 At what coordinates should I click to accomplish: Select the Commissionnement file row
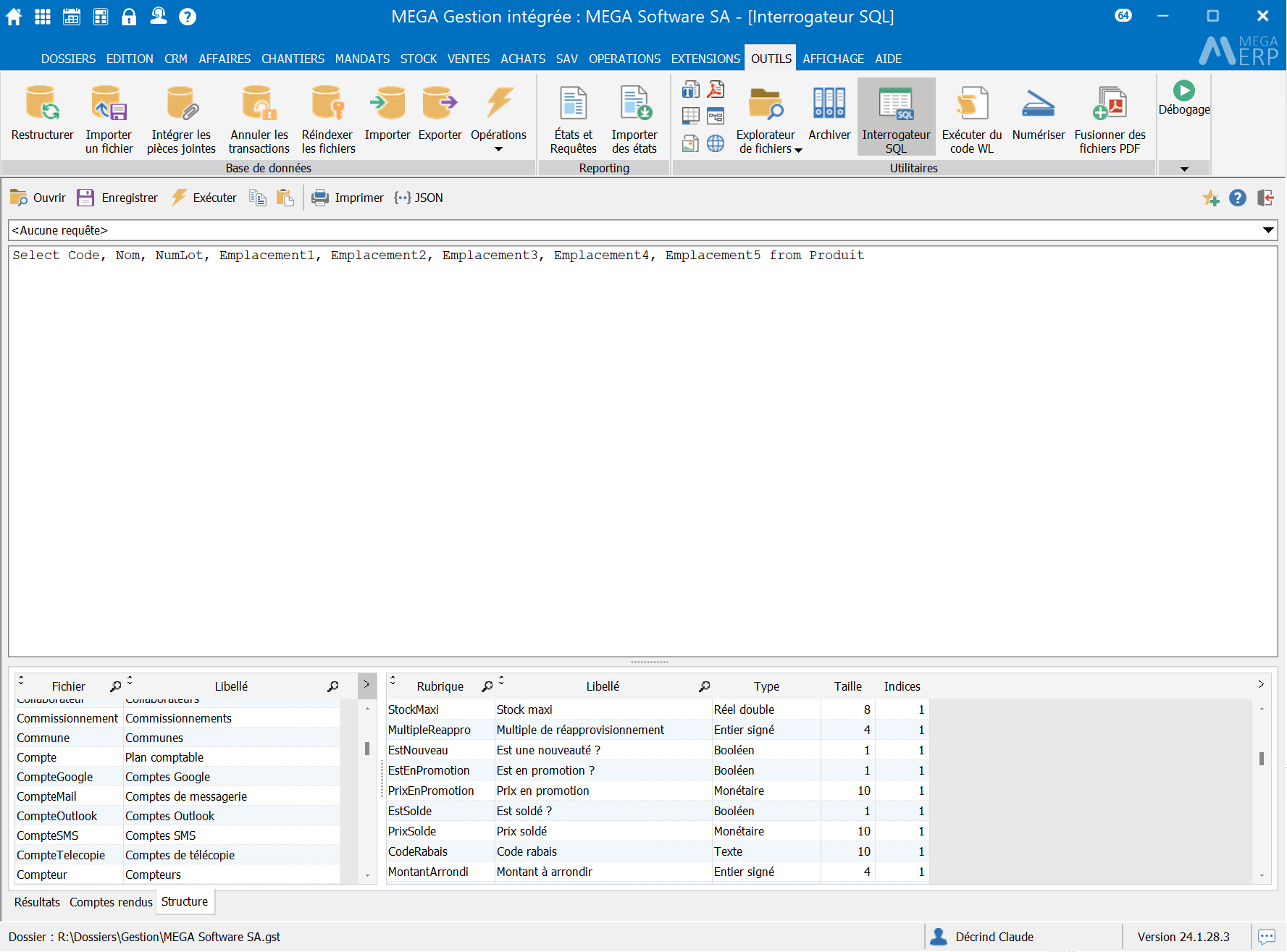click(x=177, y=718)
